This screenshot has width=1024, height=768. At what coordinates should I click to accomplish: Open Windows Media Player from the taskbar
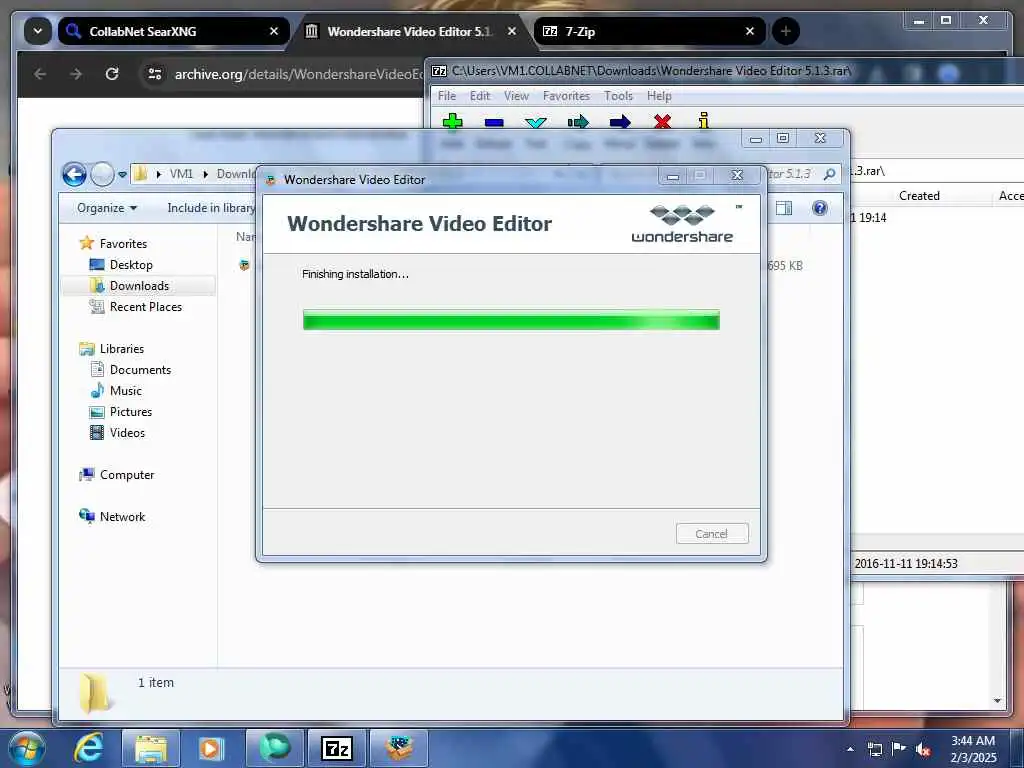click(x=212, y=748)
